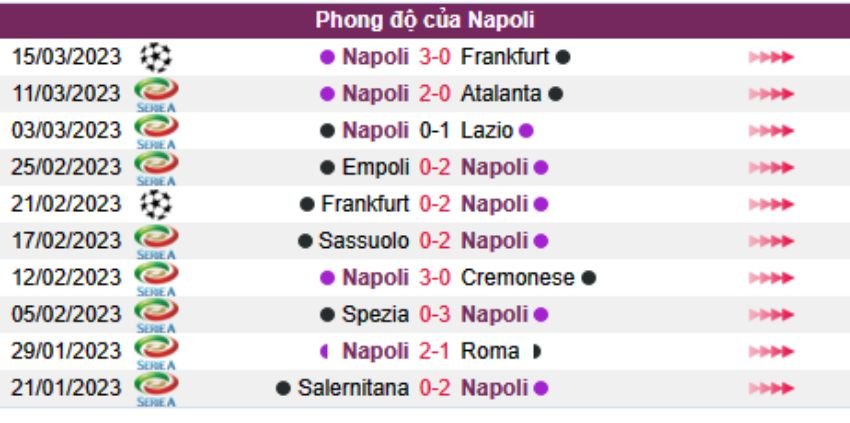The image size is (850, 423).
Task: Click the Cremonese team name
Action: coord(518,278)
